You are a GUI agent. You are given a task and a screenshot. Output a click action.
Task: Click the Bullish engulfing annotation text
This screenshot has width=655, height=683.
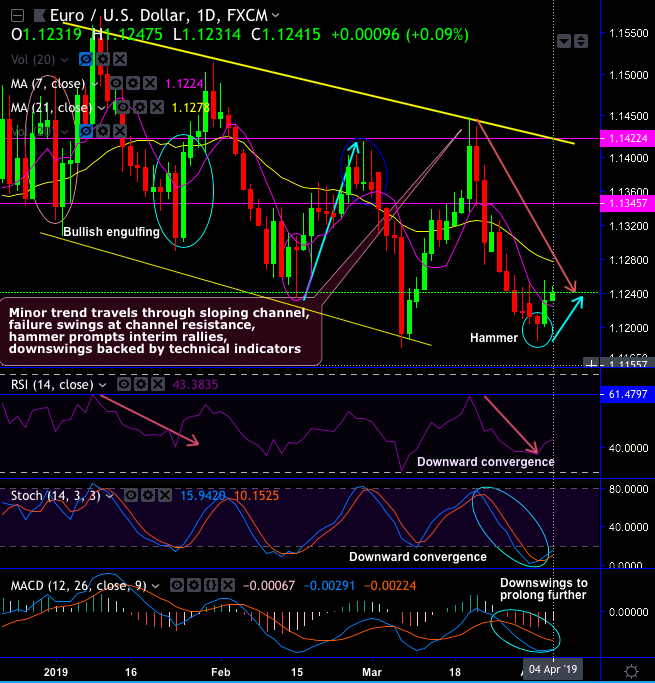click(x=111, y=232)
